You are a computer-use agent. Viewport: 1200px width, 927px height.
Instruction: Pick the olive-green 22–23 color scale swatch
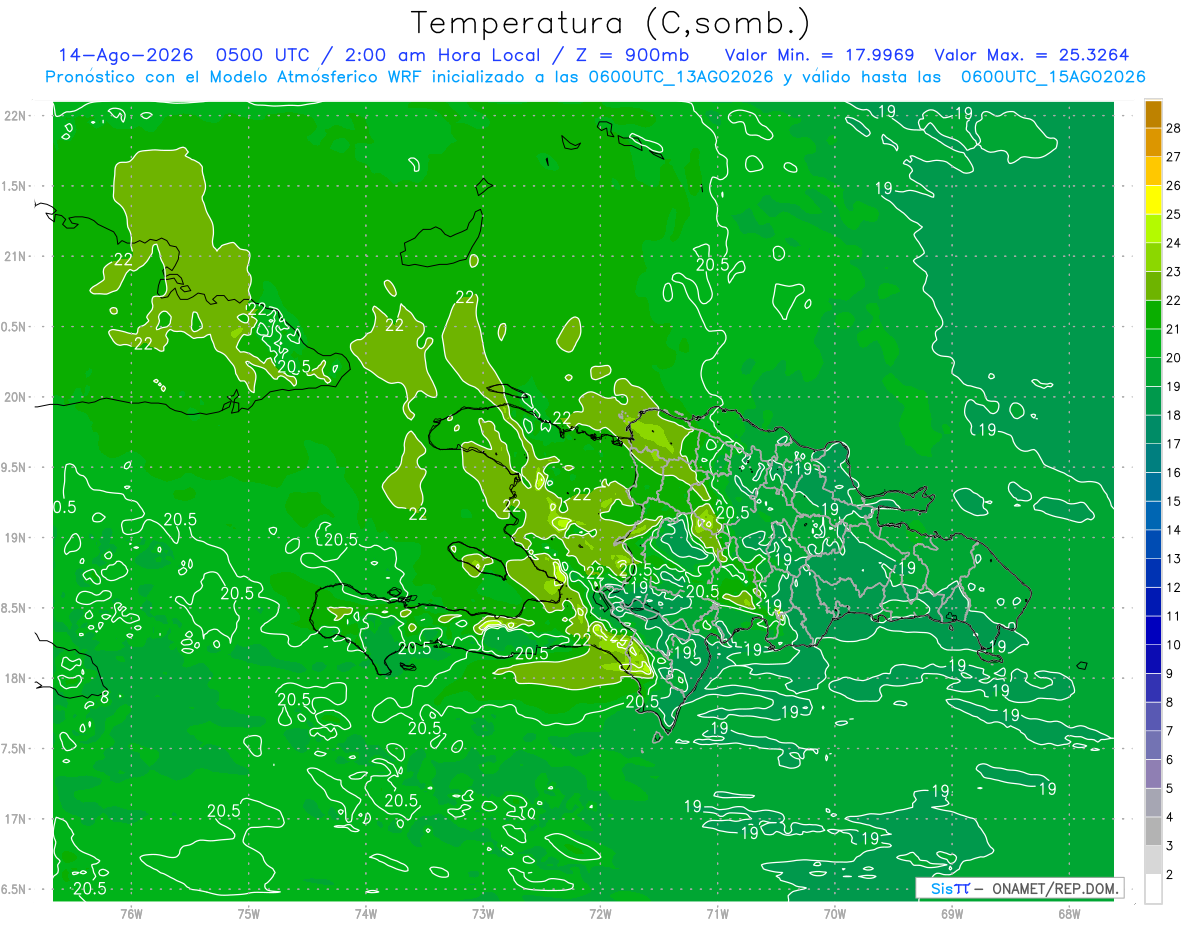tap(1153, 285)
